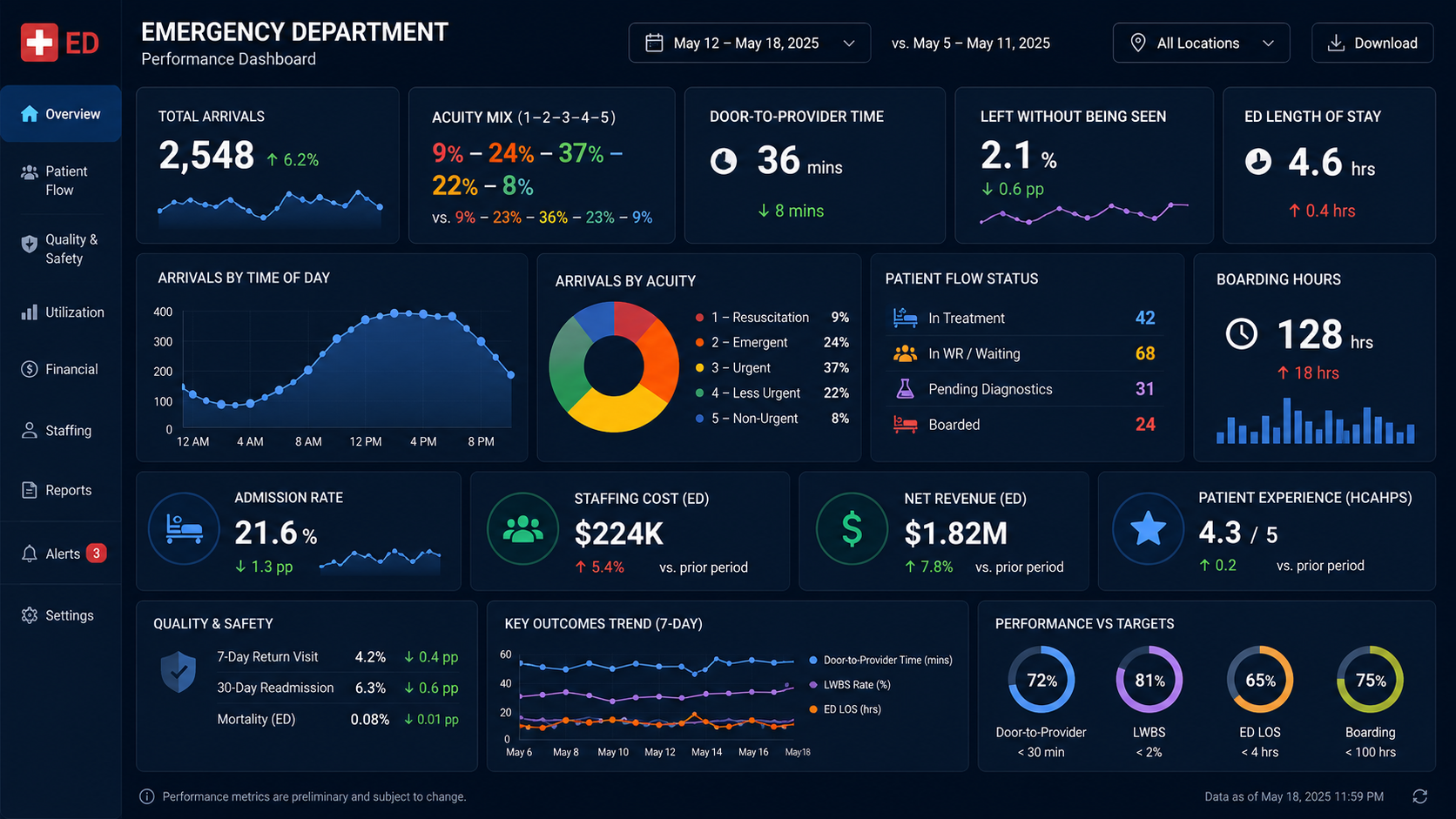Click the Financial dollar-circle icon in sidebar
1456x819 pixels.
[30, 369]
